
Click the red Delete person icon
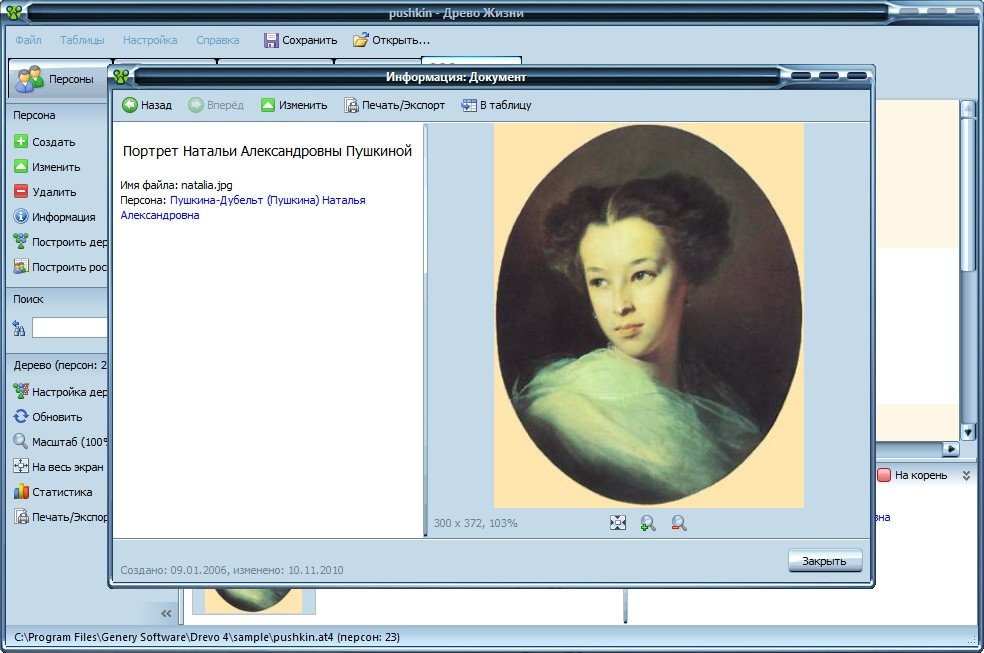tap(21, 191)
